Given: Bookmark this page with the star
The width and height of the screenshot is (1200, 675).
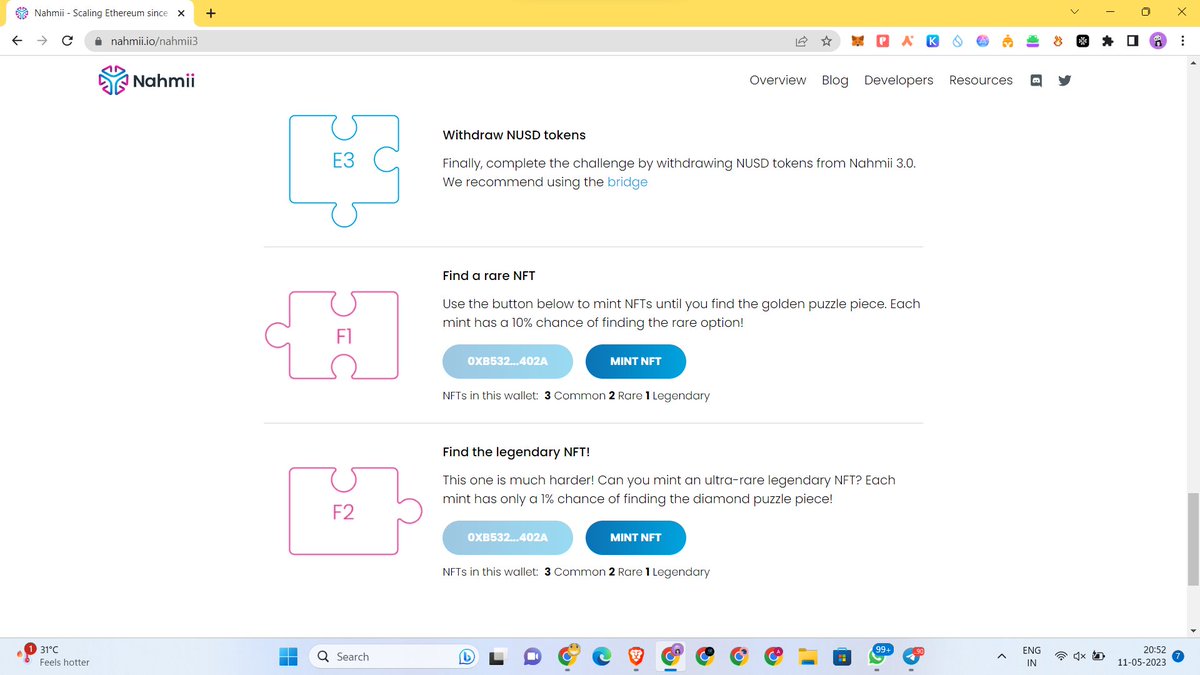Looking at the screenshot, I should tap(827, 41).
